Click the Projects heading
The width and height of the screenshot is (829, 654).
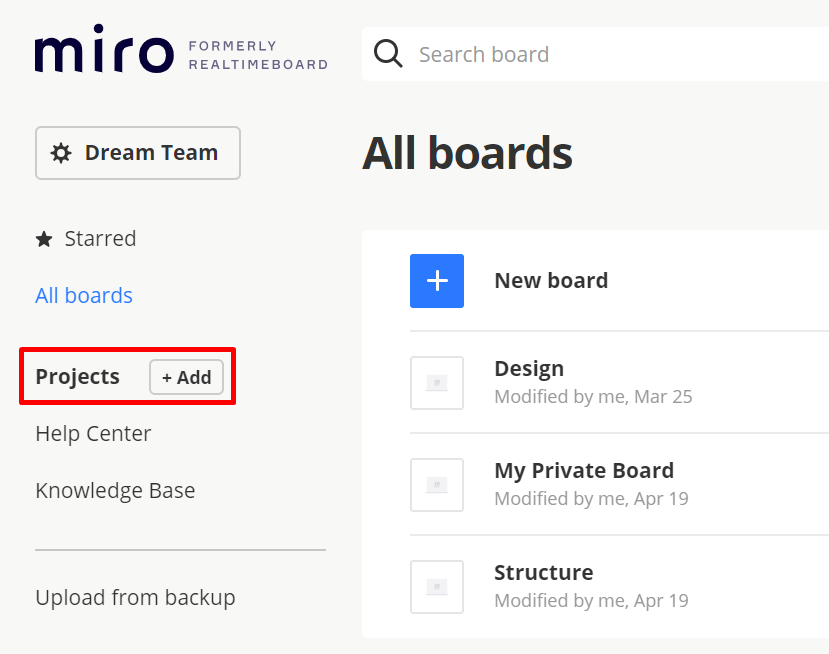77,377
